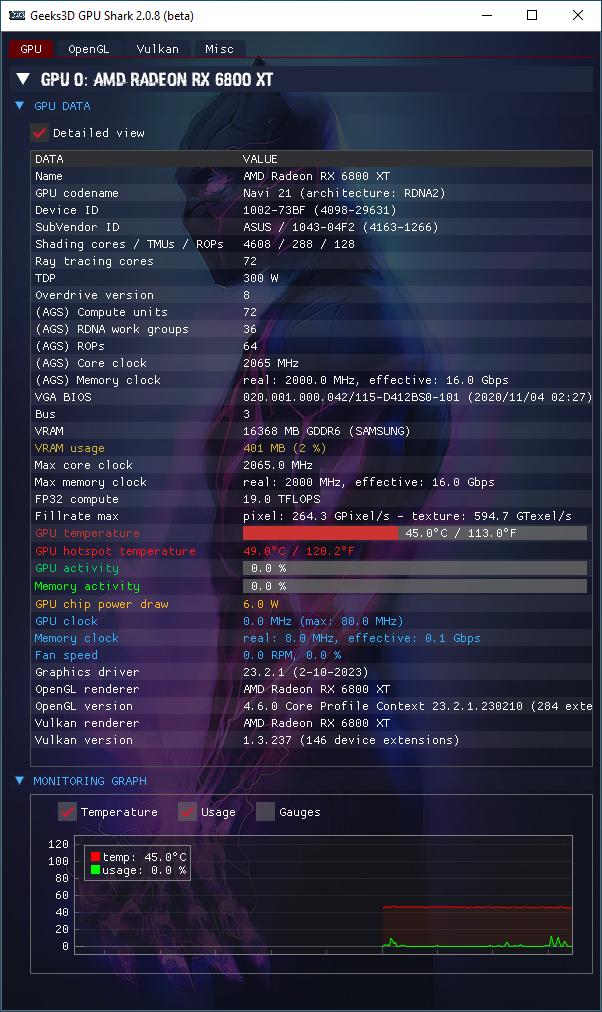Click the Memory activity percentage bar
The image size is (602, 1012).
(415, 586)
